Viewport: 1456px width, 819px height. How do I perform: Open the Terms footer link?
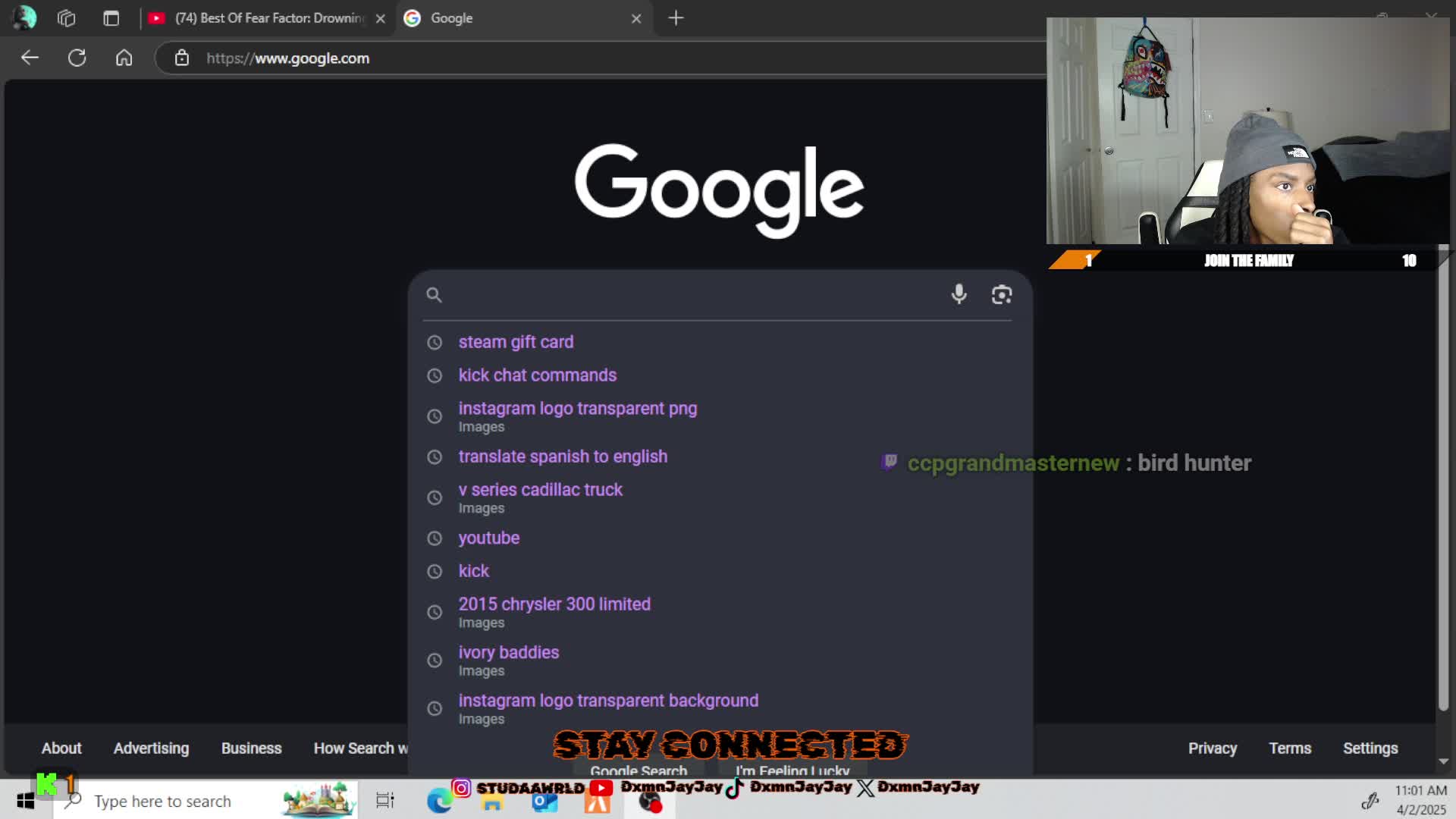pyautogui.click(x=1290, y=748)
